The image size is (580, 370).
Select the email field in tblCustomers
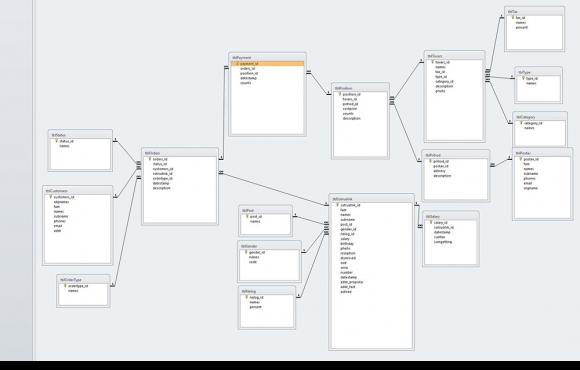coord(58,226)
